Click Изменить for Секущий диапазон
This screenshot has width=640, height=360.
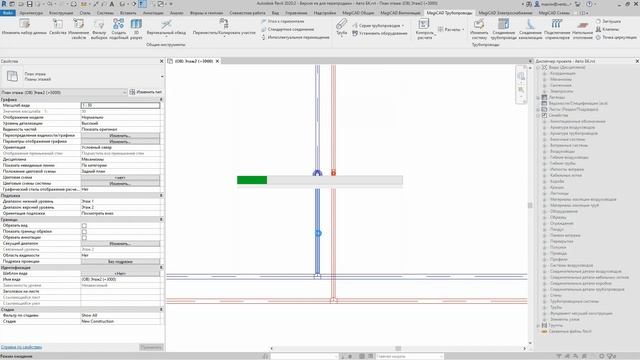pyautogui.click(x=120, y=243)
